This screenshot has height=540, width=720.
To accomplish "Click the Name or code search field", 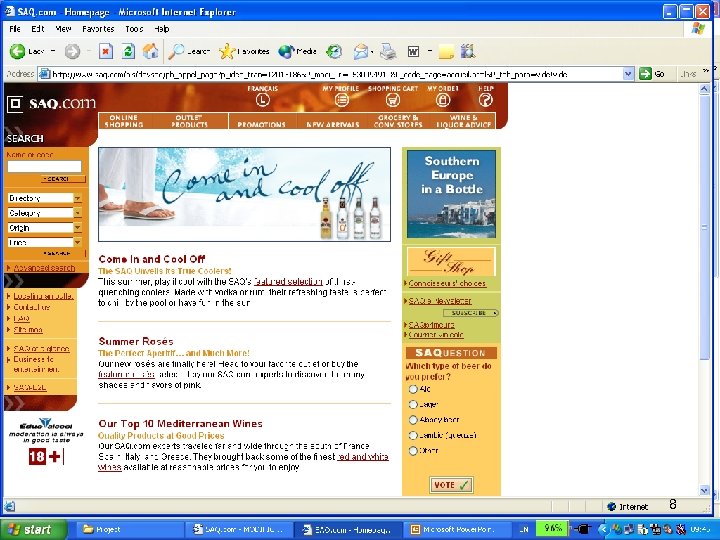I will pyautogui.click(x=45, y=166).
